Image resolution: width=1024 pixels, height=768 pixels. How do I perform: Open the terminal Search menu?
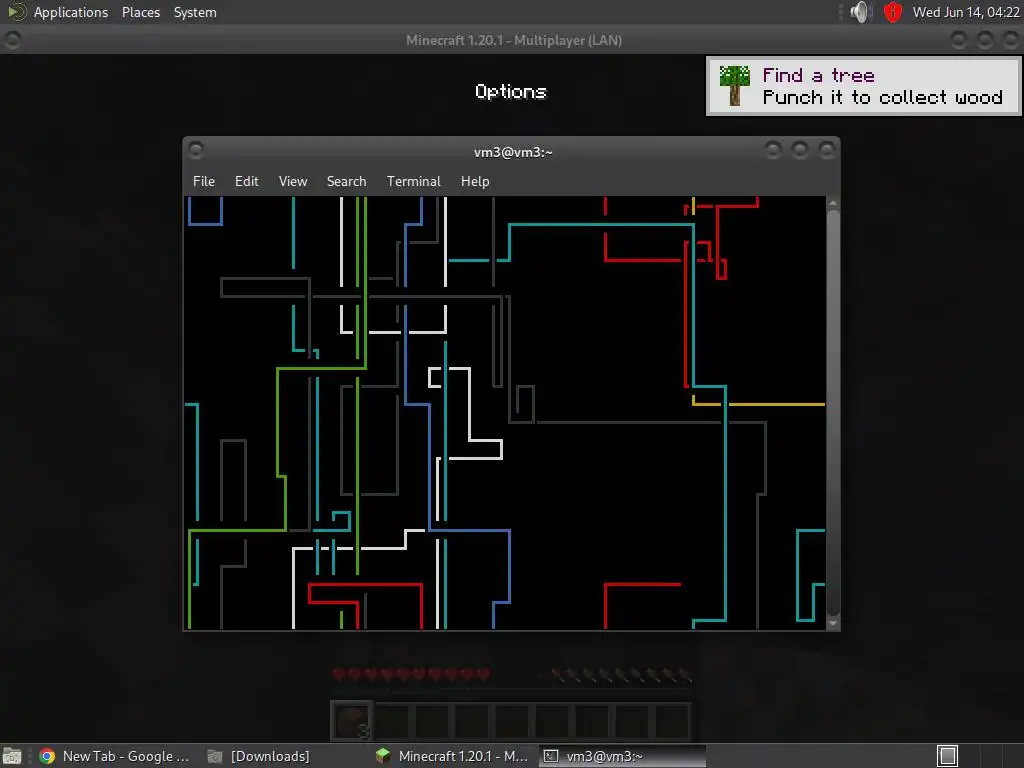coord(346,182)
